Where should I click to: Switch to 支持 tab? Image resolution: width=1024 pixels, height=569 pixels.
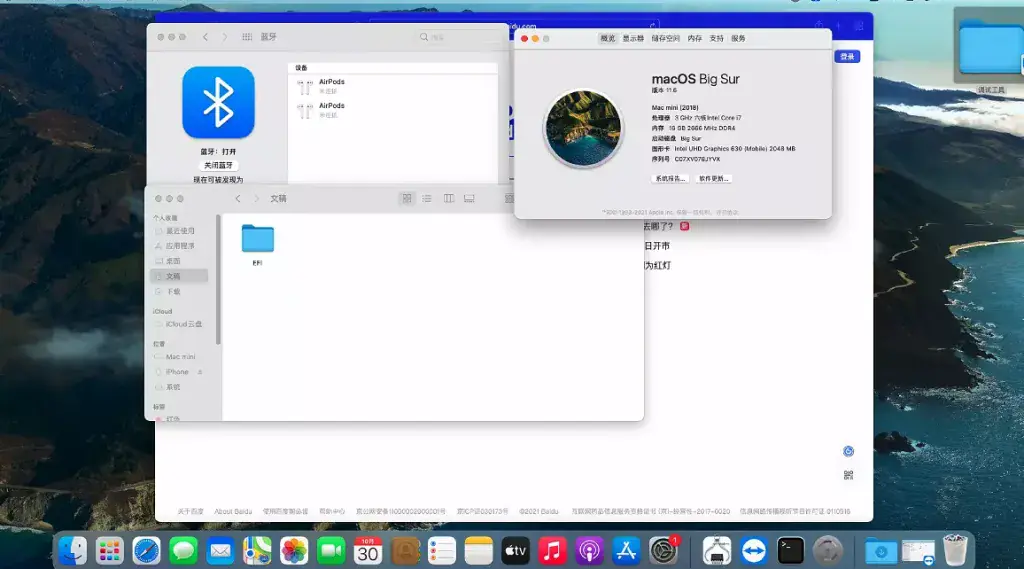click(716, 39)
